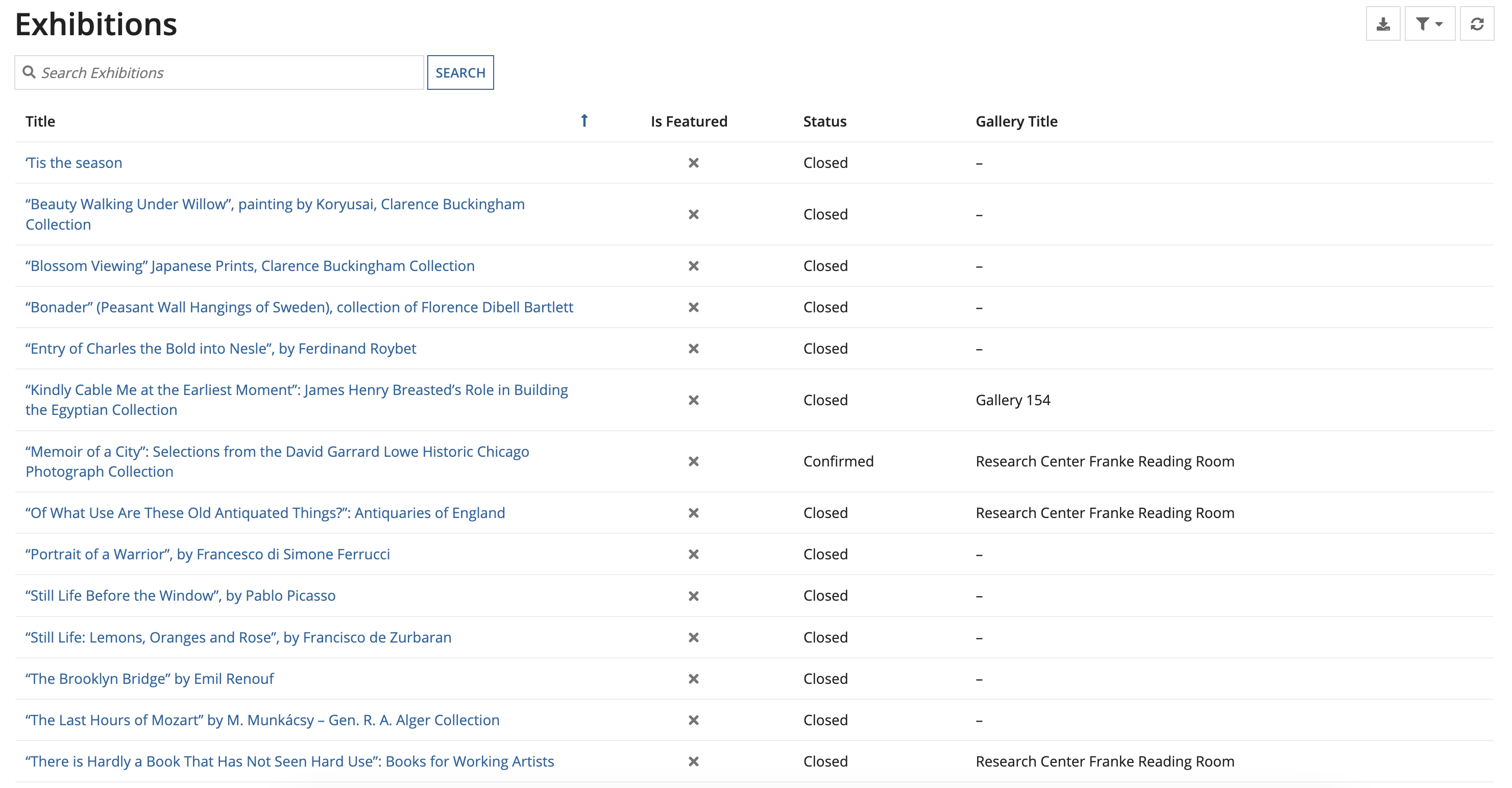Open Portrait of a Warrior exhibition

(207, 554)
